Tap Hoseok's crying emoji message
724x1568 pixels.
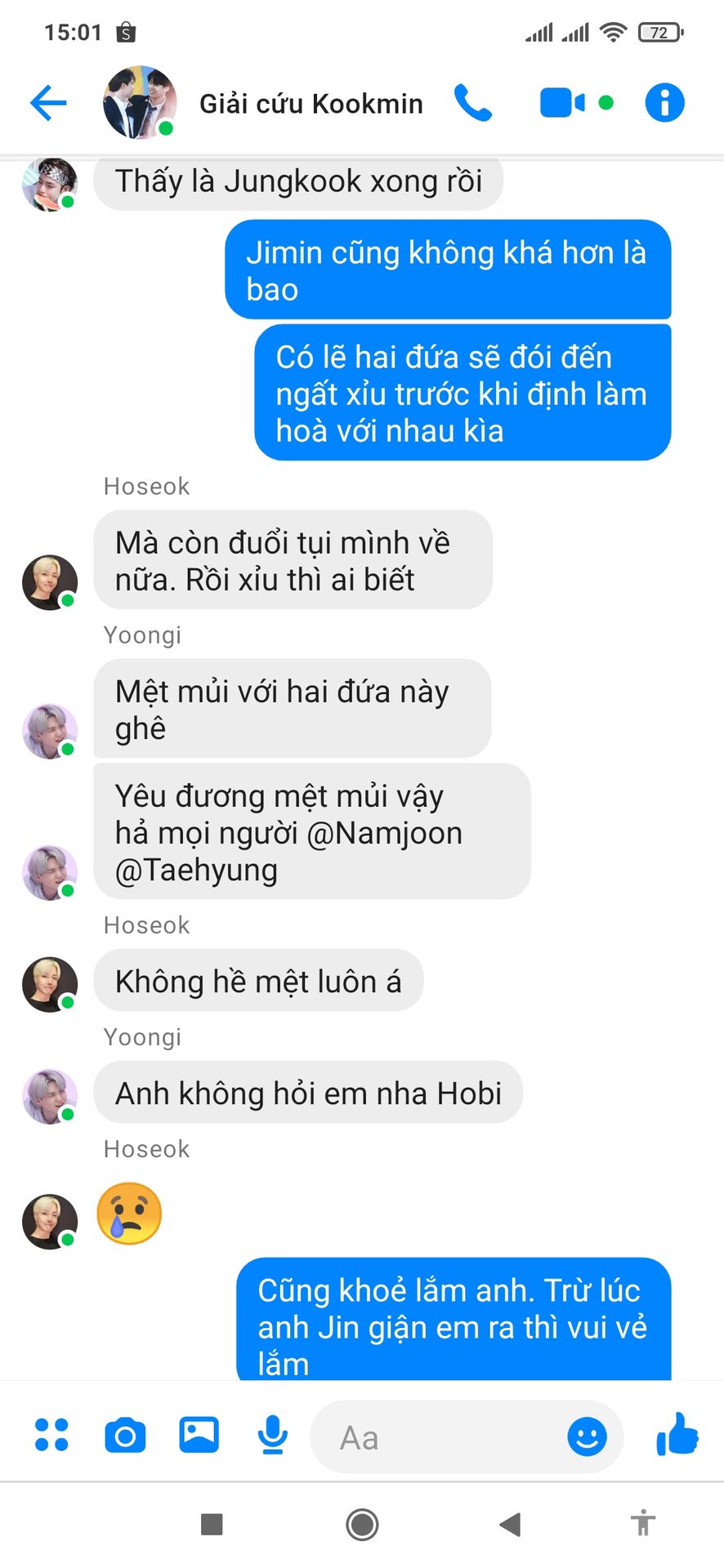click(129, 1214)
